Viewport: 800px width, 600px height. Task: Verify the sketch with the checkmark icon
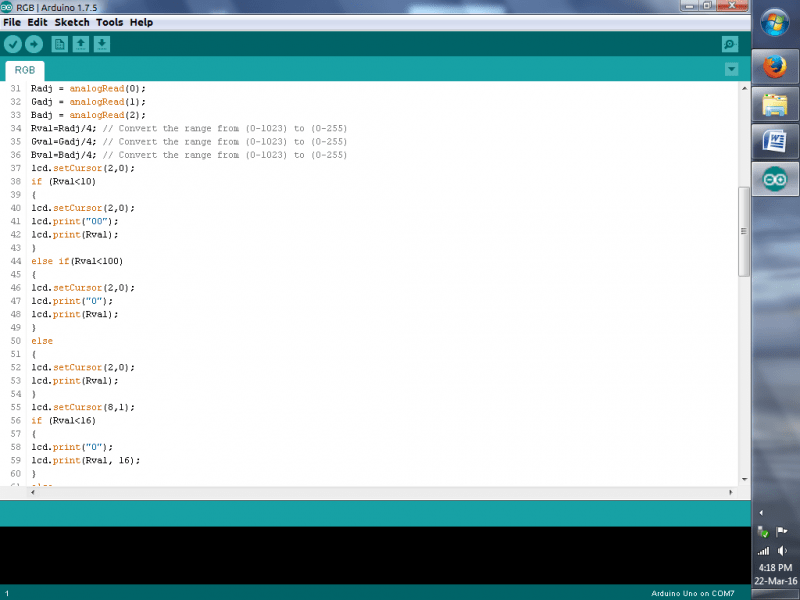click(13, 43)
